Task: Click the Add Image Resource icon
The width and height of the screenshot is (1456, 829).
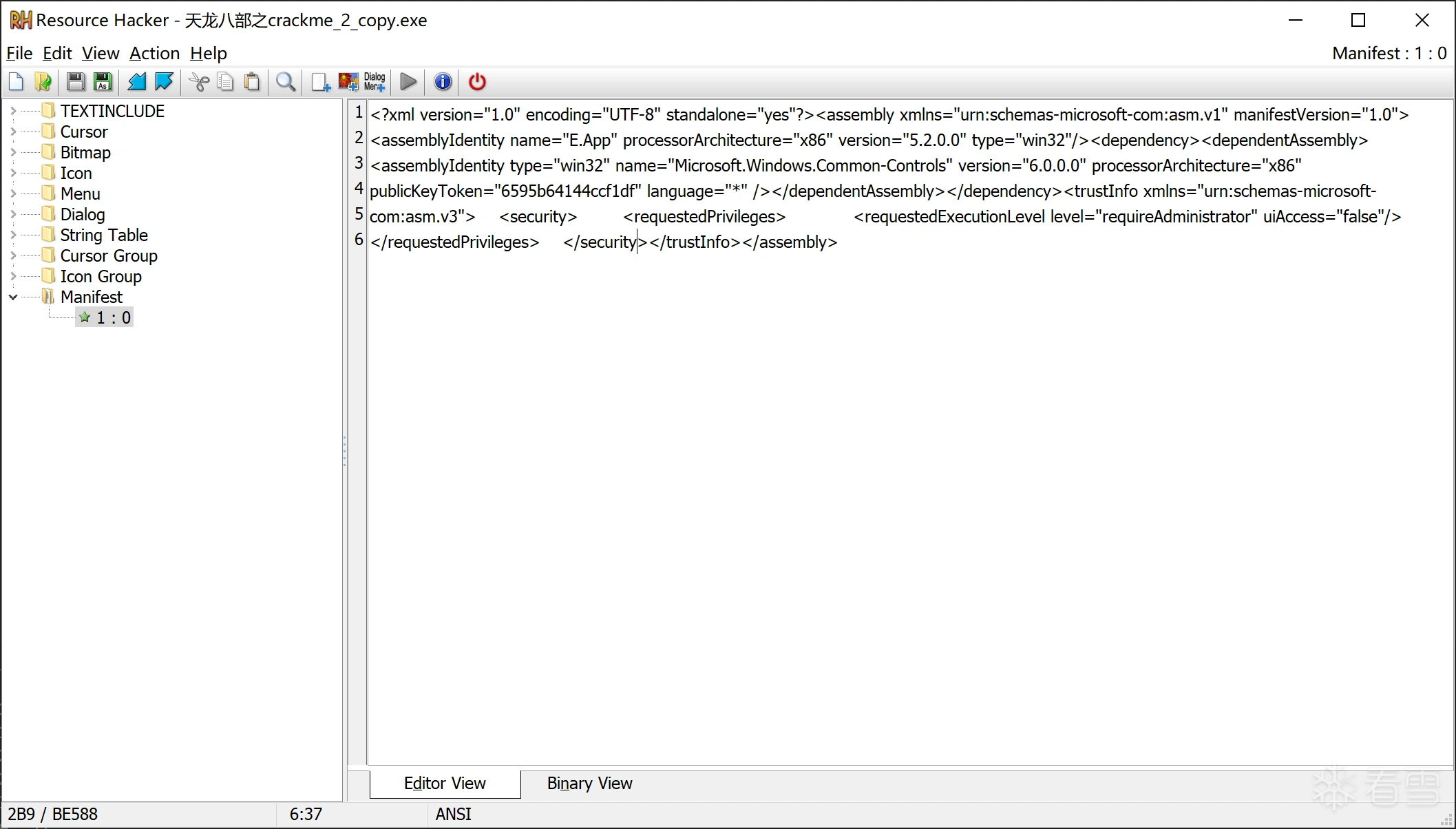Action: click(348, 82)
